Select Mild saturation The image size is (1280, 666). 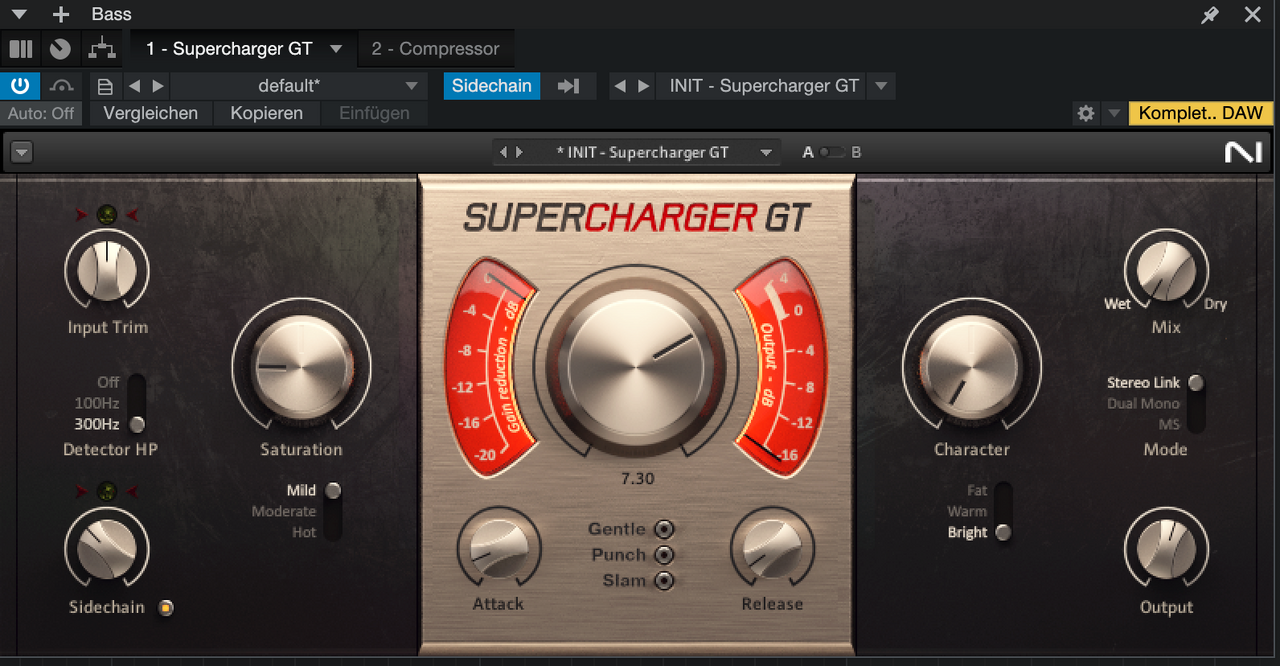point(301,490)
